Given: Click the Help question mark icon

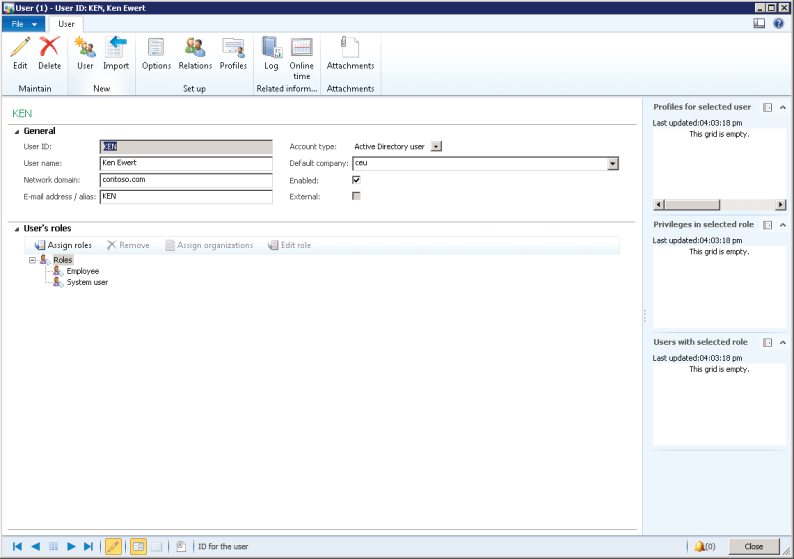Looking at the screenshot, I should coord(778,23).
